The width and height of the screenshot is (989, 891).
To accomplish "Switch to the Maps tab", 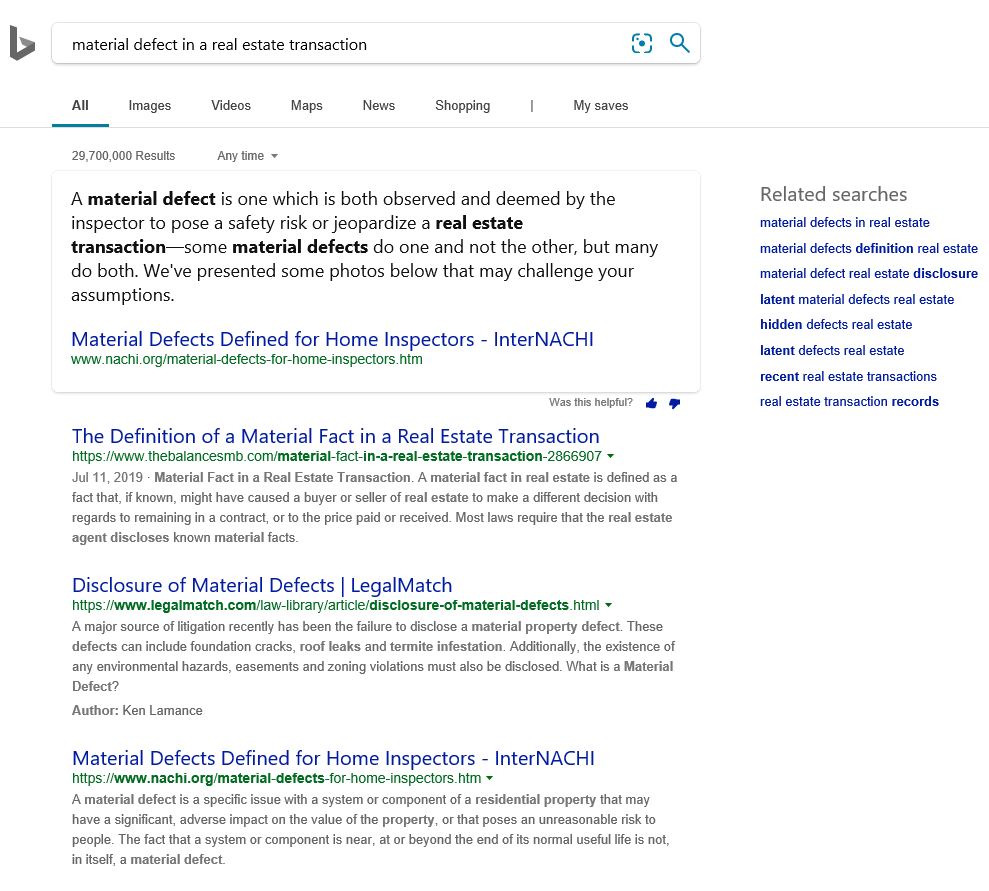I will 307,105.
